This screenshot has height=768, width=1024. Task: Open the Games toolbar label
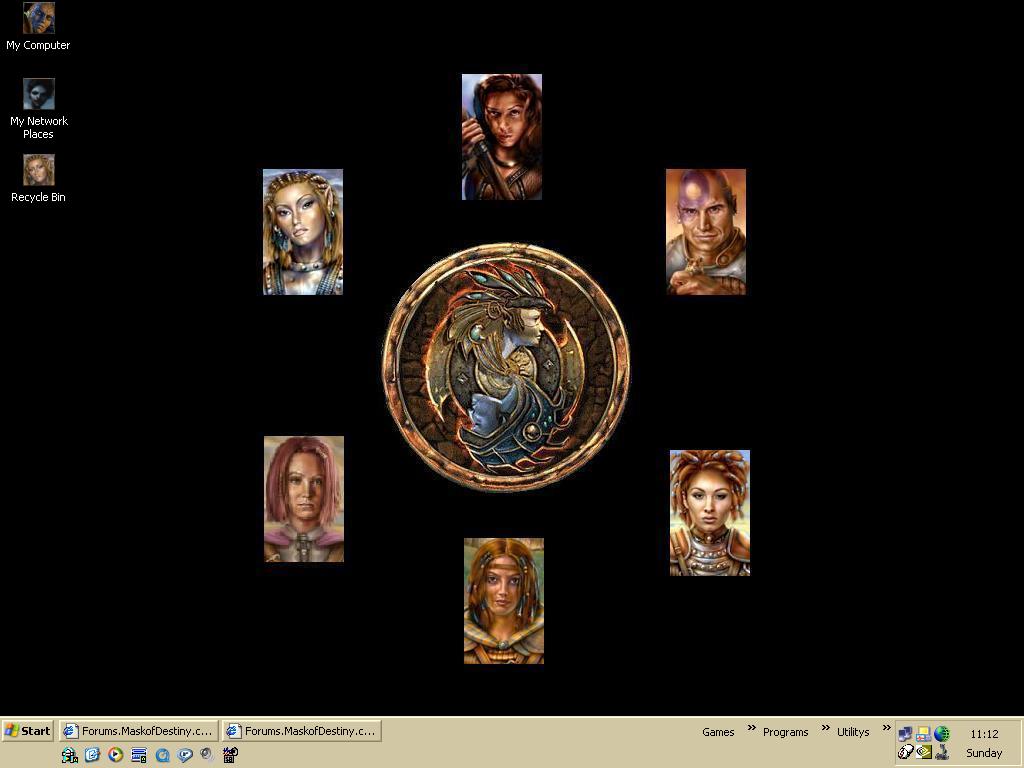(x=718, y=732)
